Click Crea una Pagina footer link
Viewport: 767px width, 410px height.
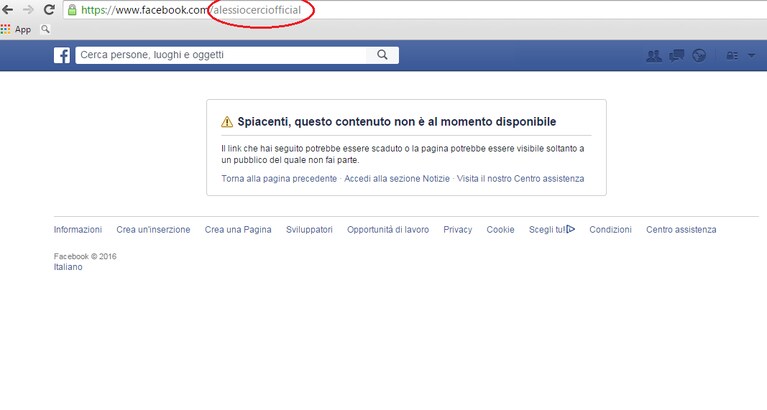point(238,229)
